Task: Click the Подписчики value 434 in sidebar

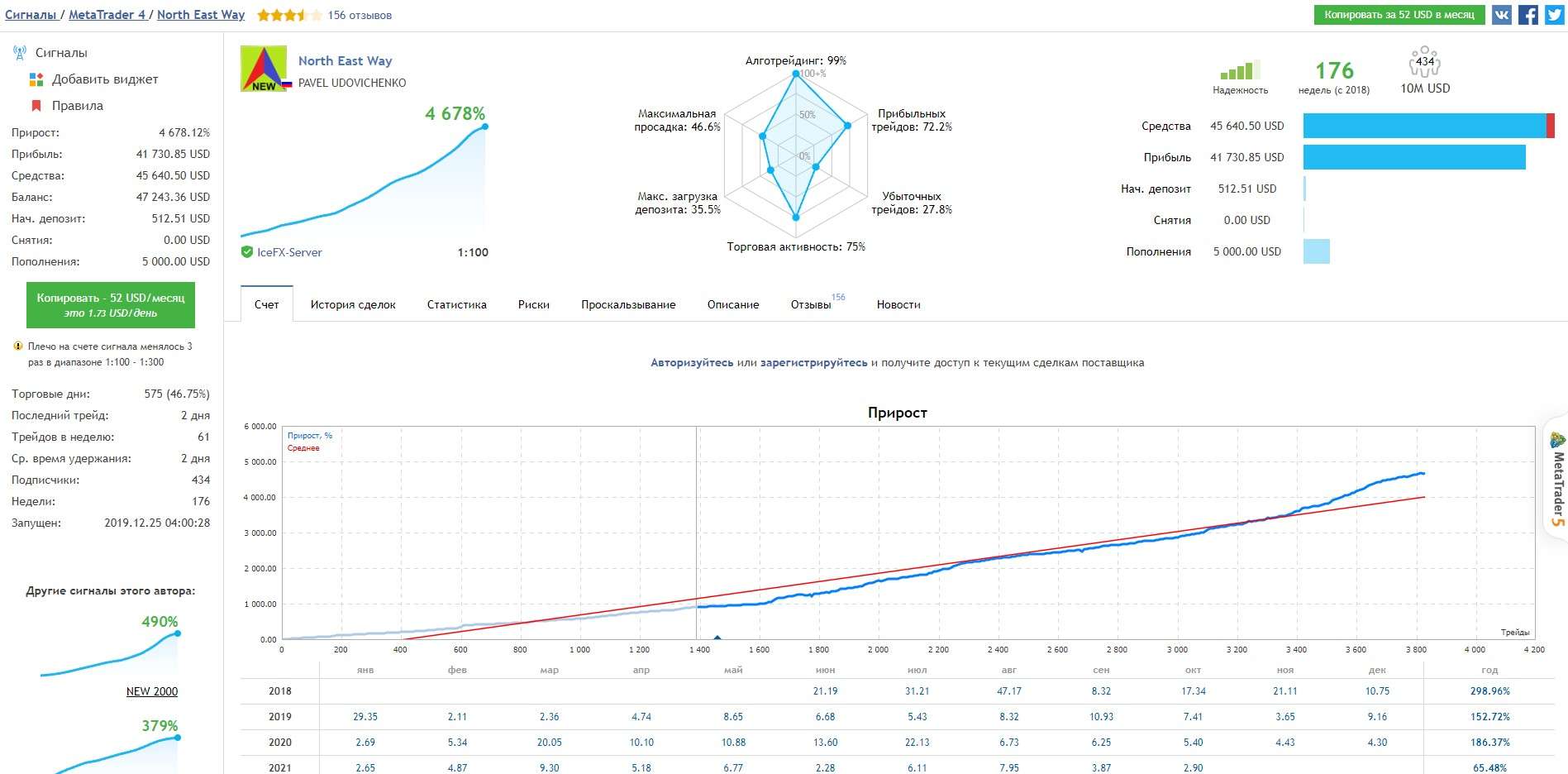Action: click(201, 480)
